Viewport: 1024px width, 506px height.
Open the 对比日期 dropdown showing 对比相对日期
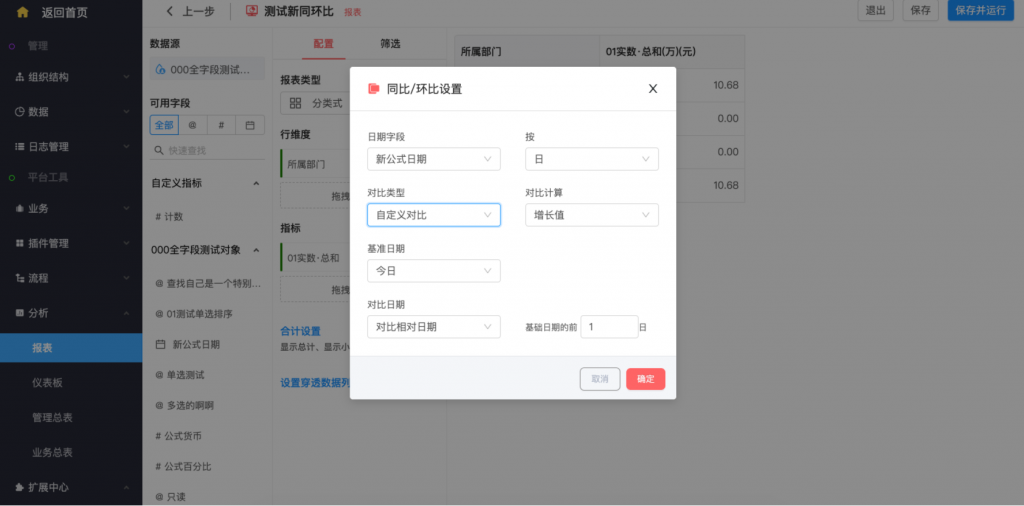(x=433, y=327)
